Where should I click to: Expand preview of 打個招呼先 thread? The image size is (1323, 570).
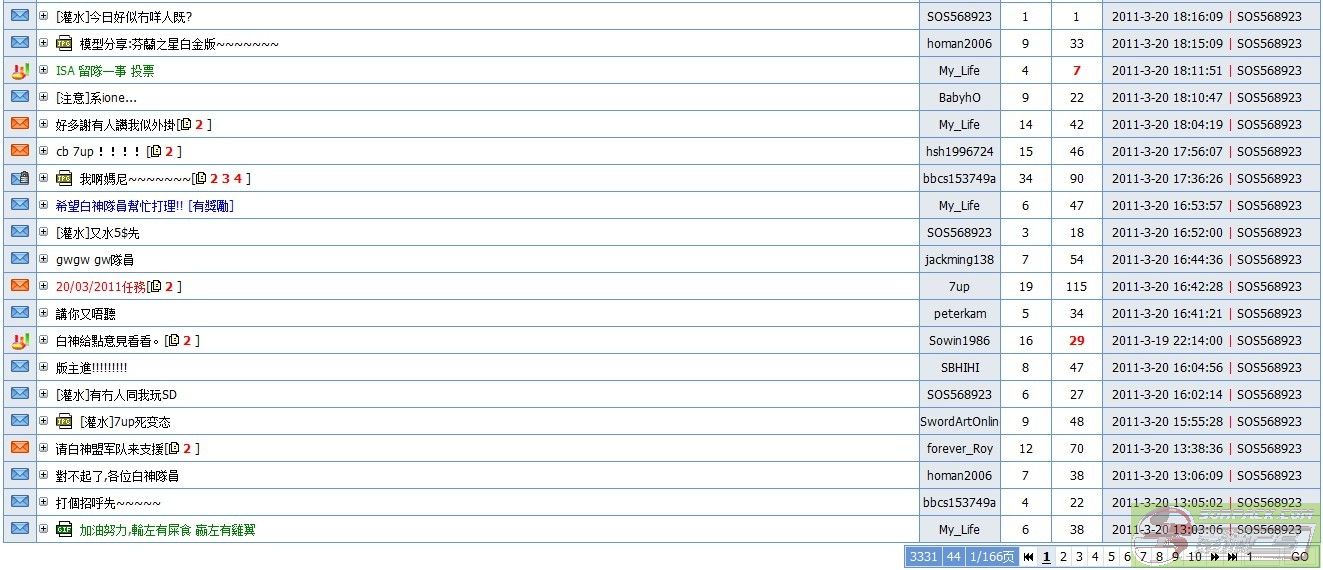click(43, 502)
